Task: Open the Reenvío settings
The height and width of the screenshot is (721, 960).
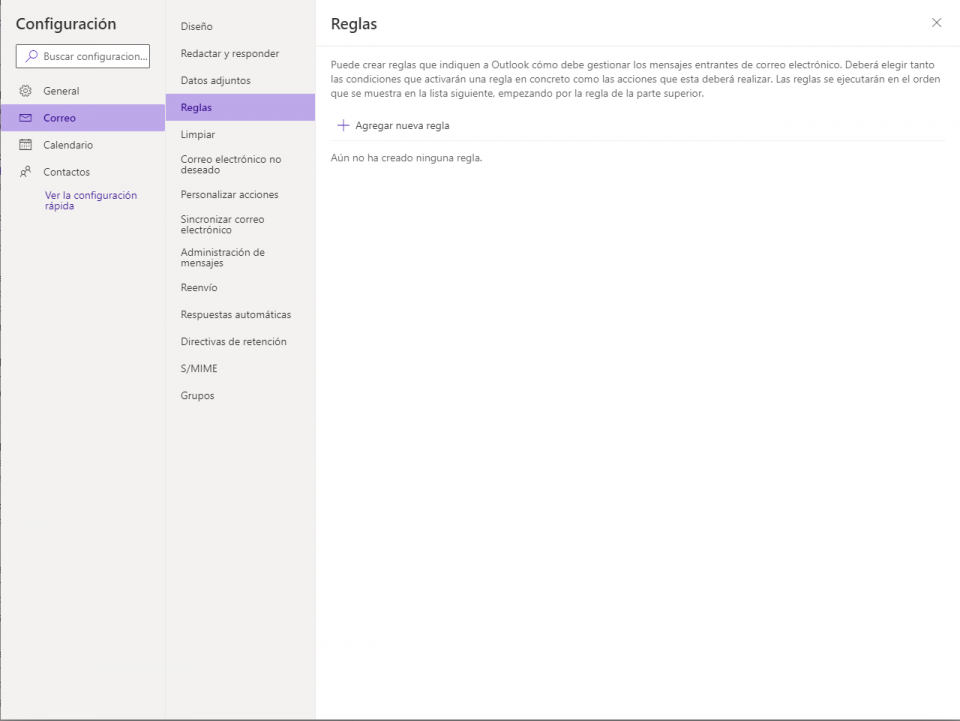Action: 197,287
